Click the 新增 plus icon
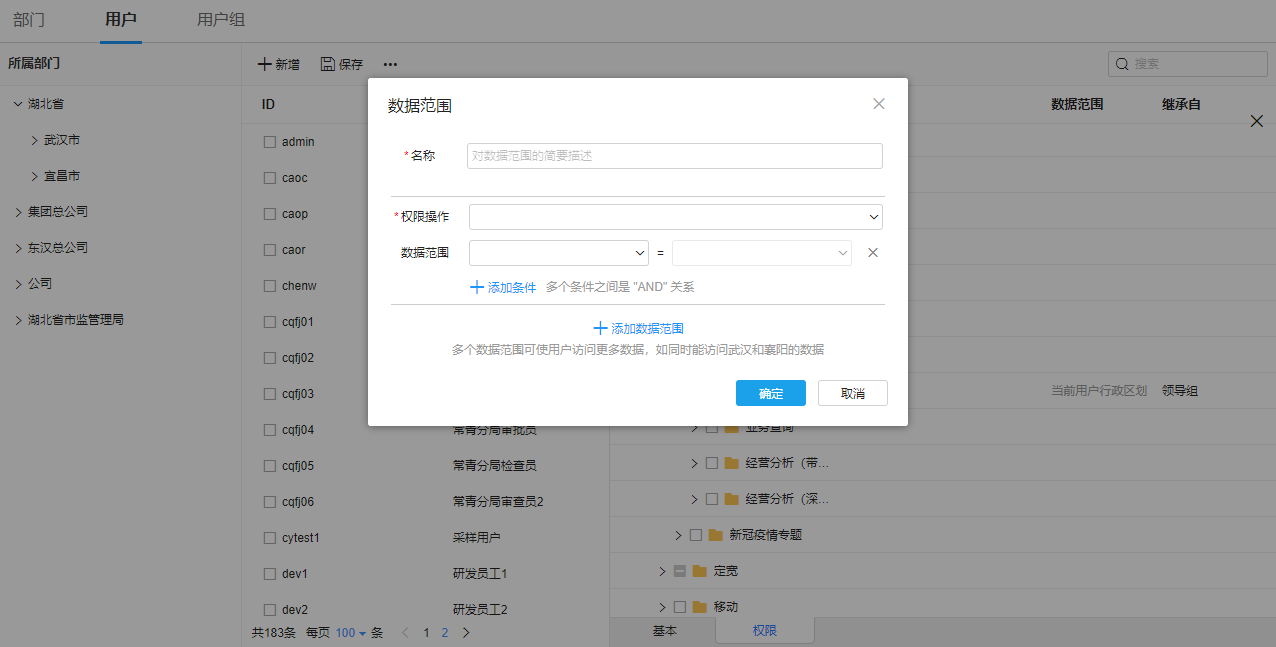Image resolution: width=1276 pixels, height=647 pixels. tap(265, 64)
